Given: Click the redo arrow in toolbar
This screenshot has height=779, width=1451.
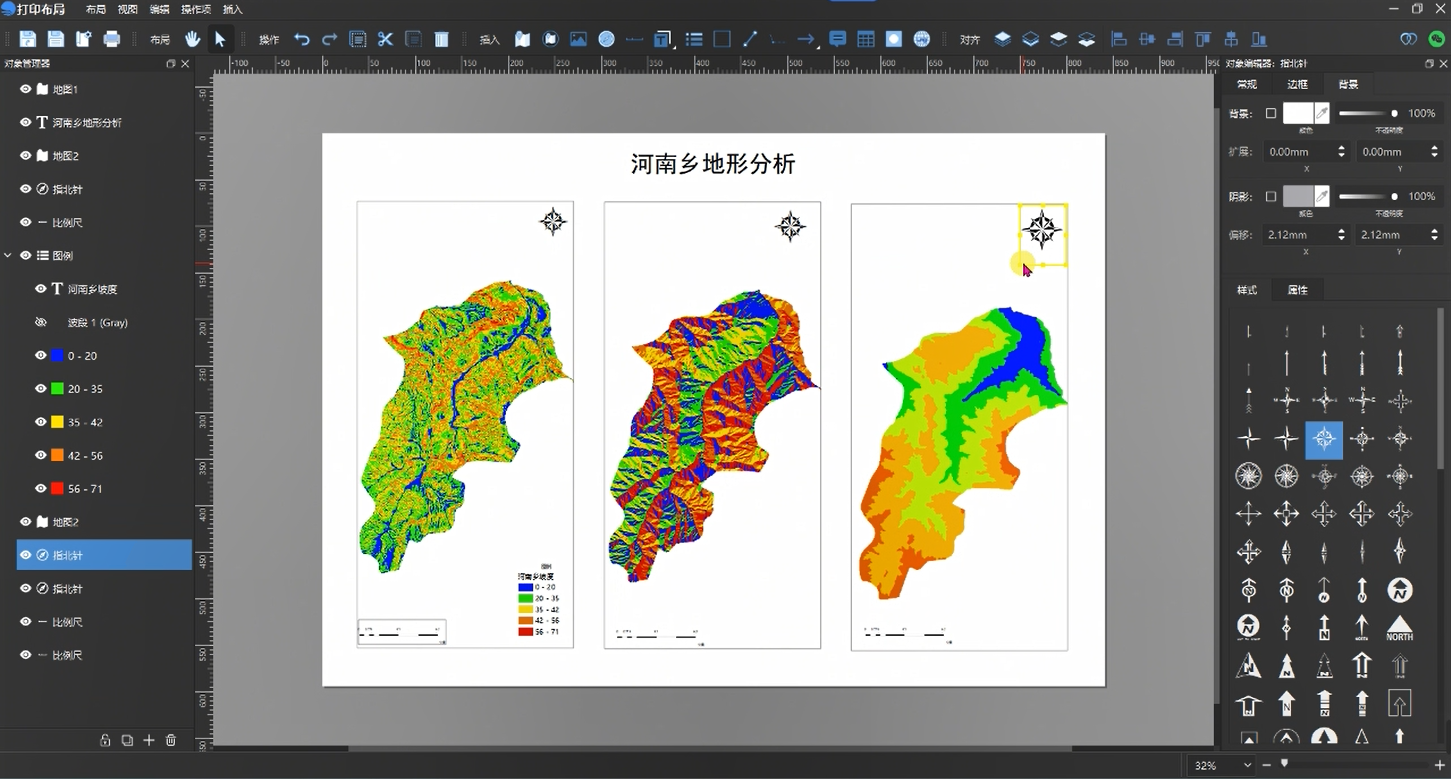Looking at the screenshot, I should click(x=329, y=39).
